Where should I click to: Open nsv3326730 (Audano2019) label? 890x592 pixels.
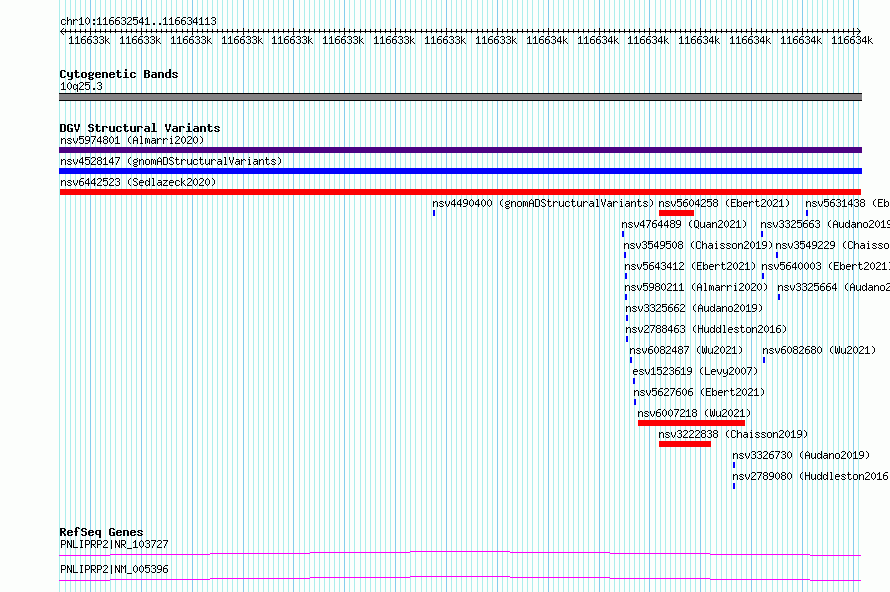801,455
